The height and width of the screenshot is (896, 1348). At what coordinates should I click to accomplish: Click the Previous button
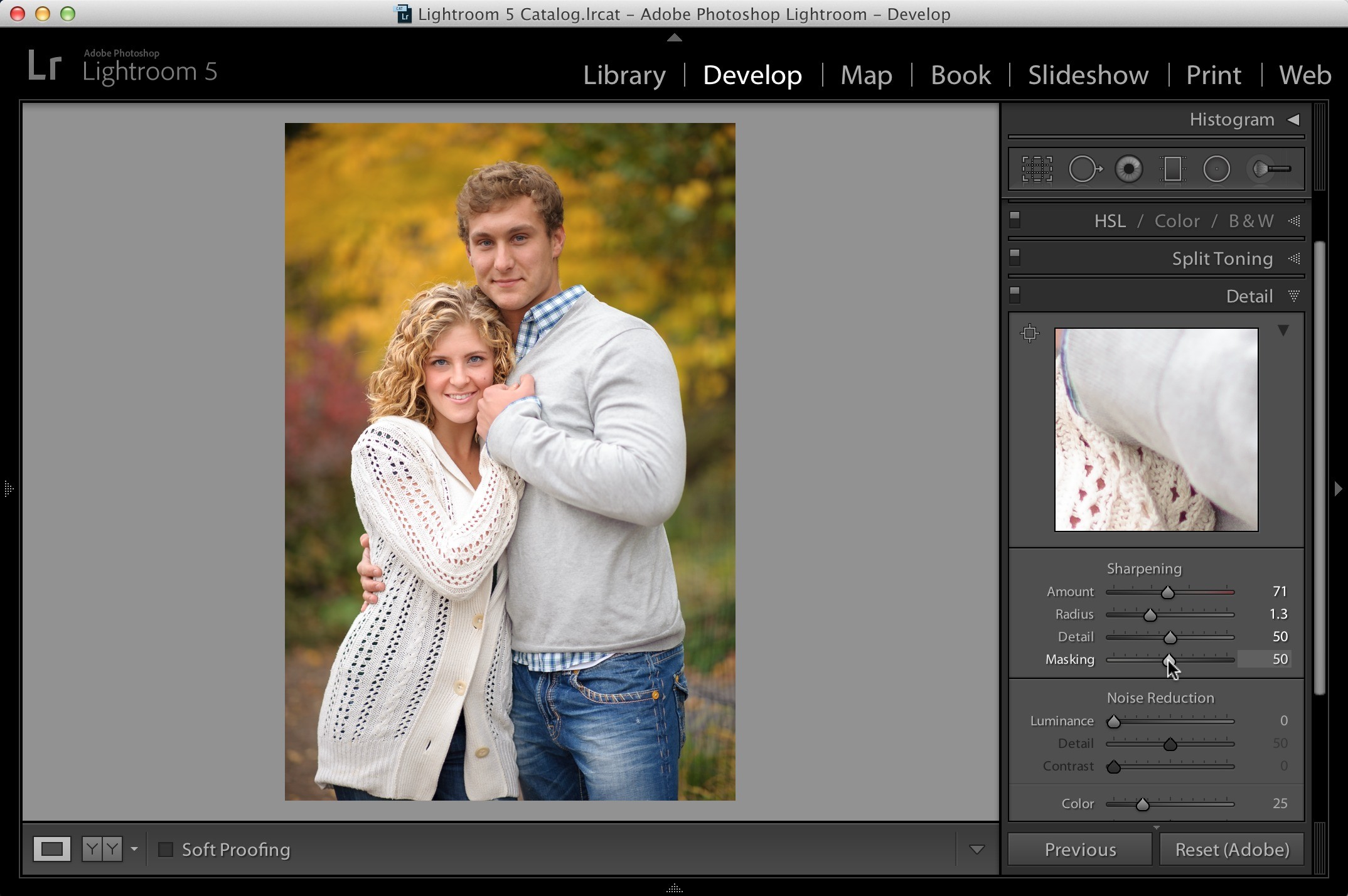pos(1080,850)
